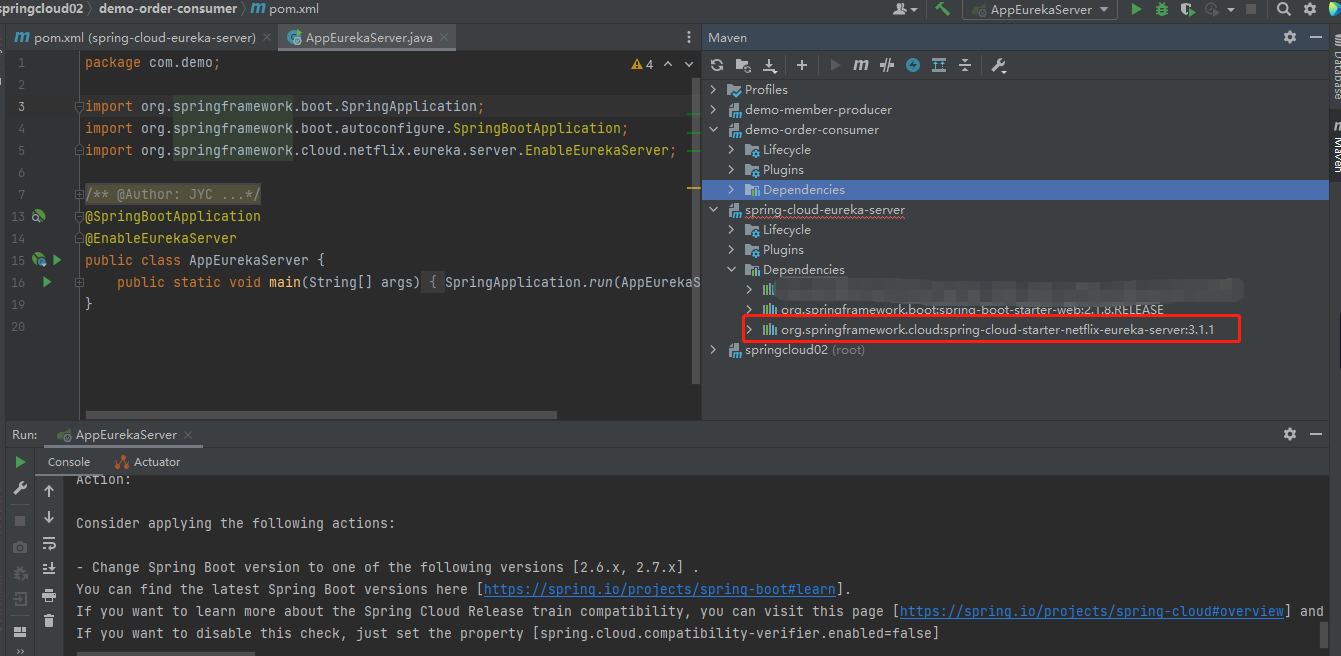Open the Actuator tab
This screenshot has height=656, width=1341.
pyautogui.click(x=147, y=462)
